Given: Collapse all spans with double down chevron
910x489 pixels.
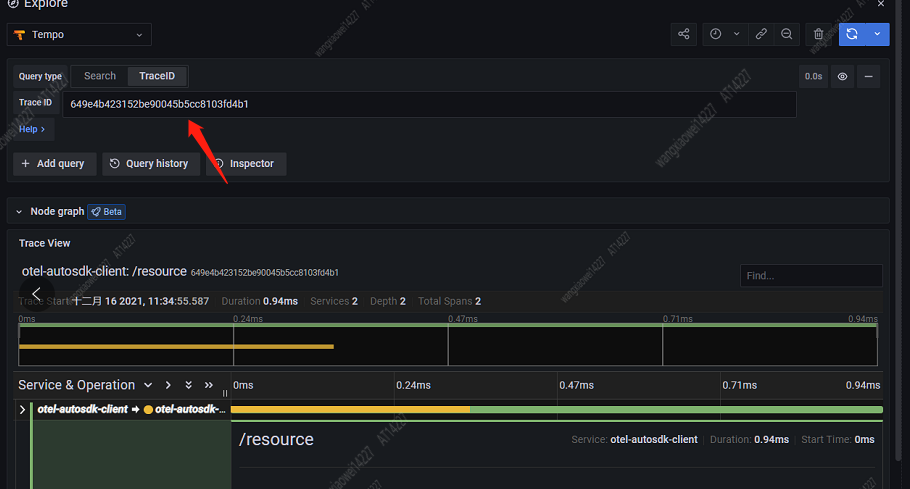Looking at the screenshot, I should click(188, 385).
